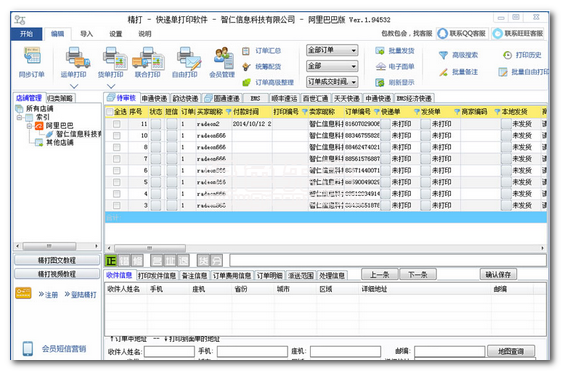Contact support via 联系QQ客服
Screen dimensions: 561x371
coord(462,34)
